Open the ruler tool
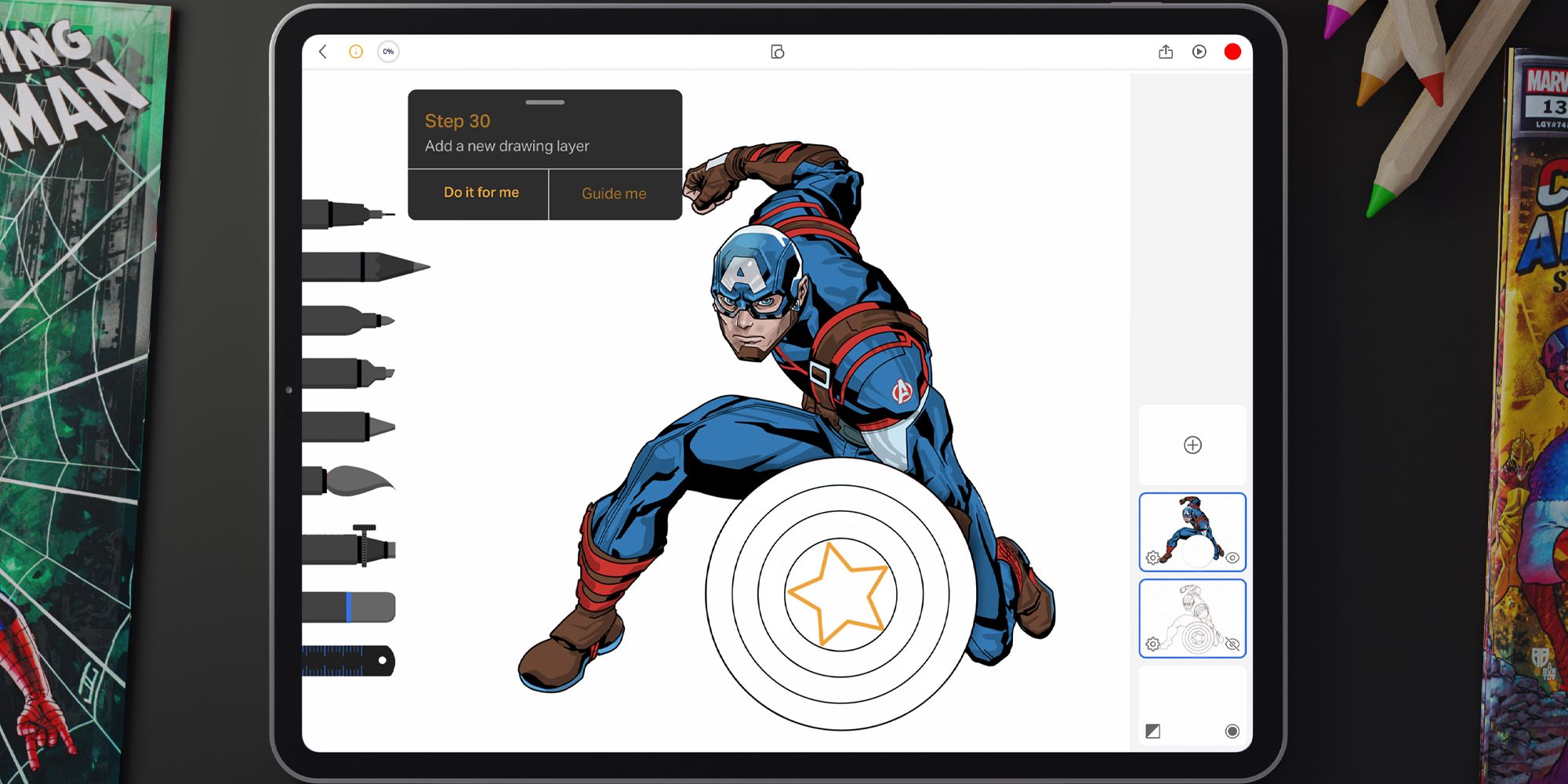 [x=349, y=661]
